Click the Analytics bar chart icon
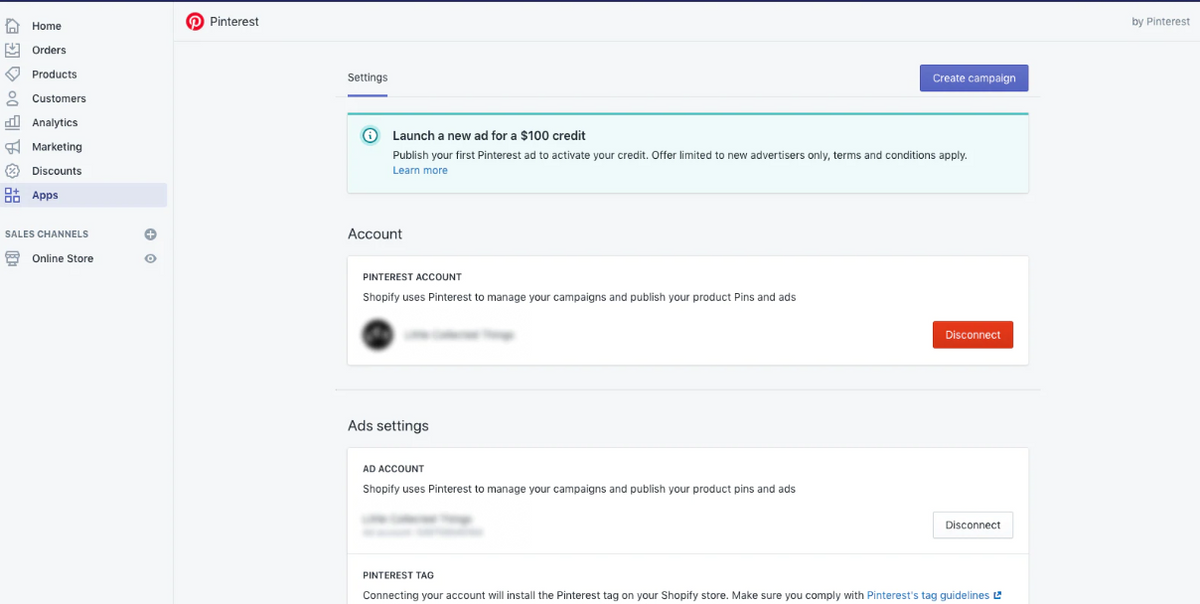The image size is (1200, 604). pos(13,122)
